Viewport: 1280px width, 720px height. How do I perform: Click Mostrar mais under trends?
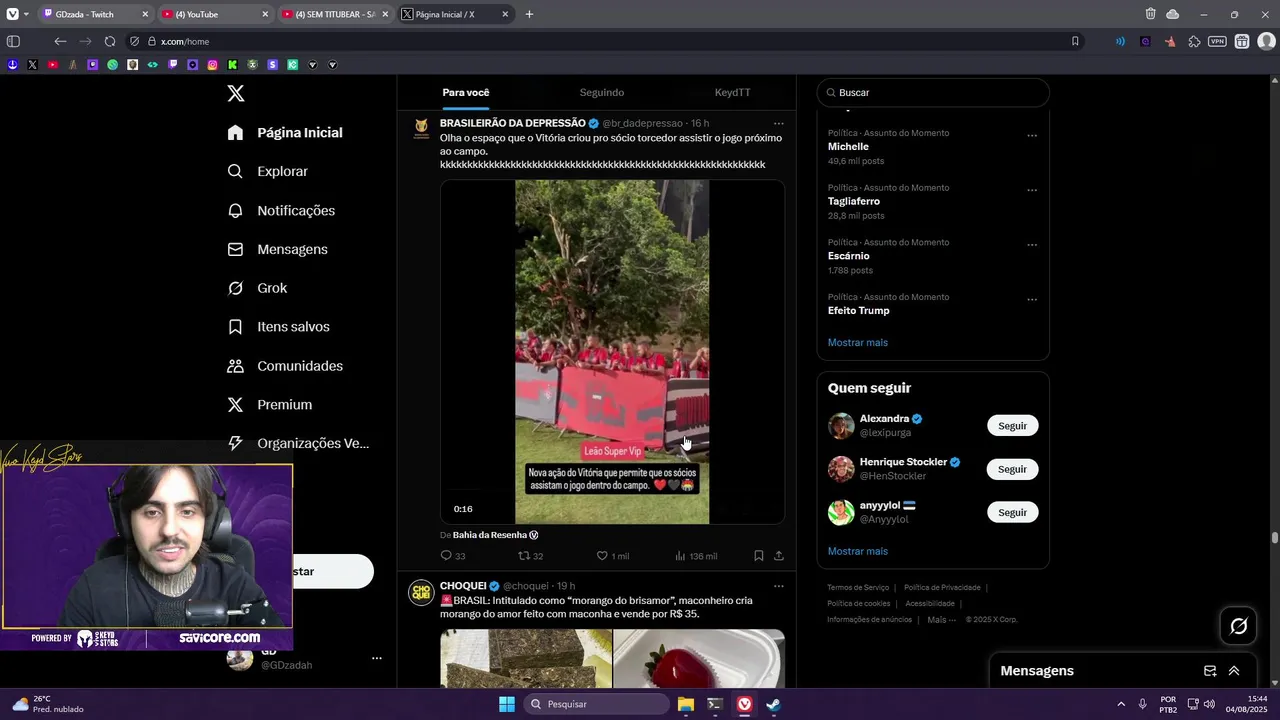click(857, 342)
